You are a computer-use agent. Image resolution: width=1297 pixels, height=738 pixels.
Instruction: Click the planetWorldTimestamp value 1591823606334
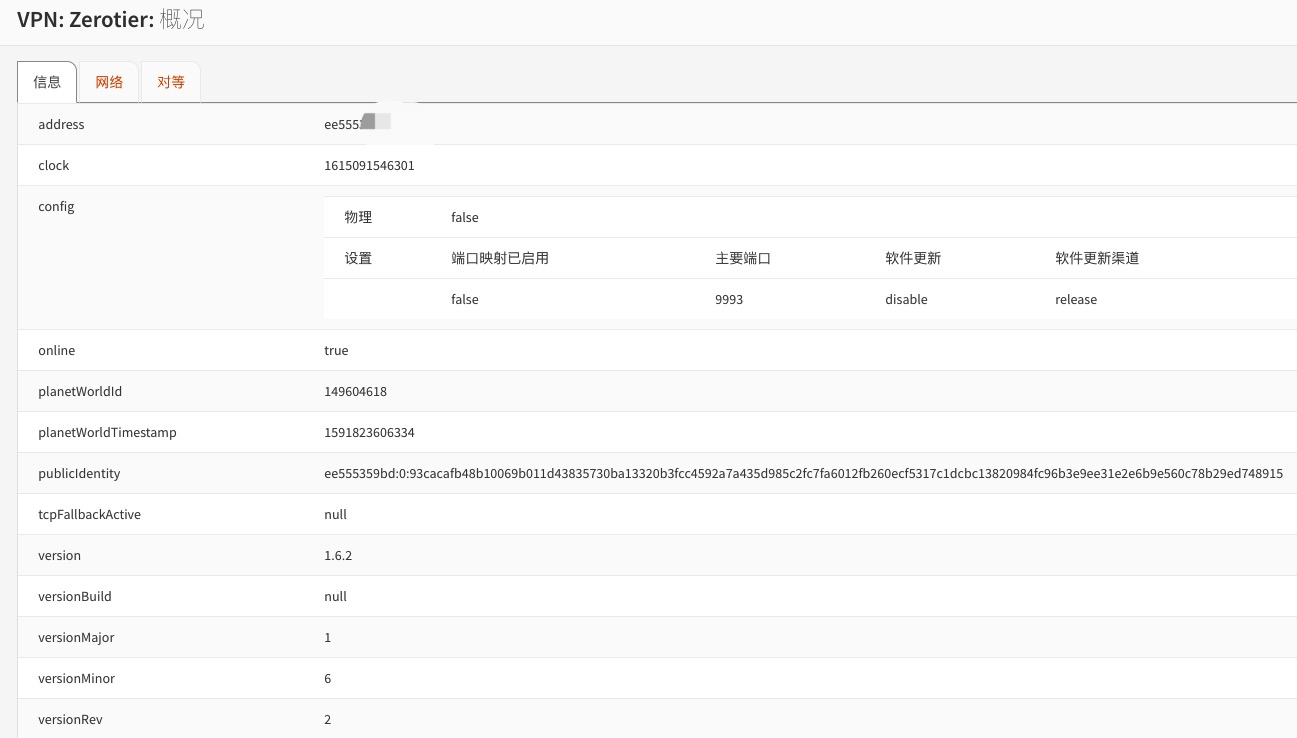click(x=369, y=433)
